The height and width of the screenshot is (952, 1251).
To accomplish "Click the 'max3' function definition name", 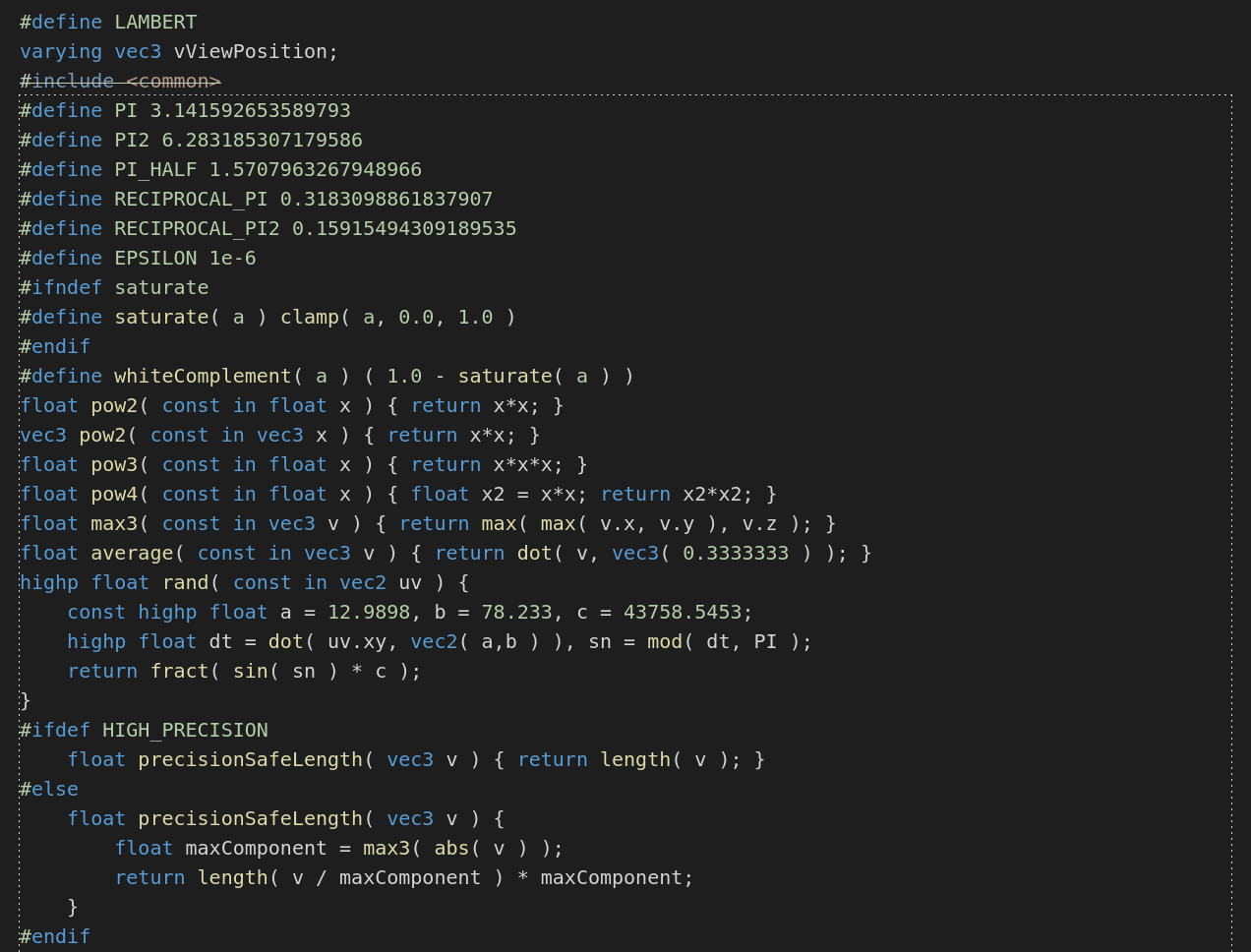I will (114, 523).
